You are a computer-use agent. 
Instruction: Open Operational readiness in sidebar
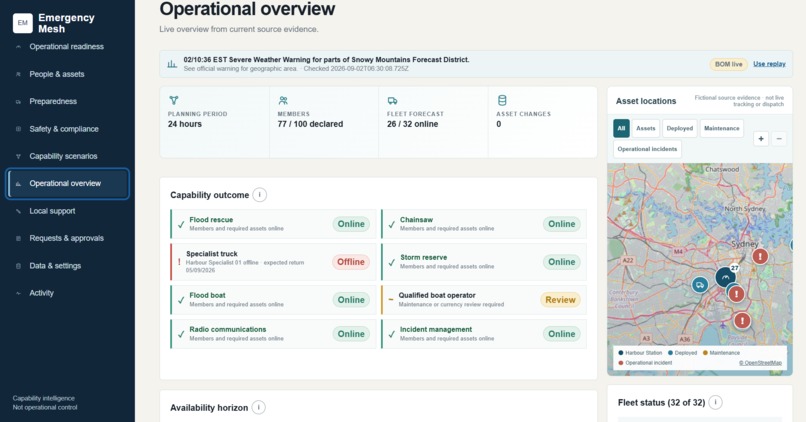tap(67, 47)
